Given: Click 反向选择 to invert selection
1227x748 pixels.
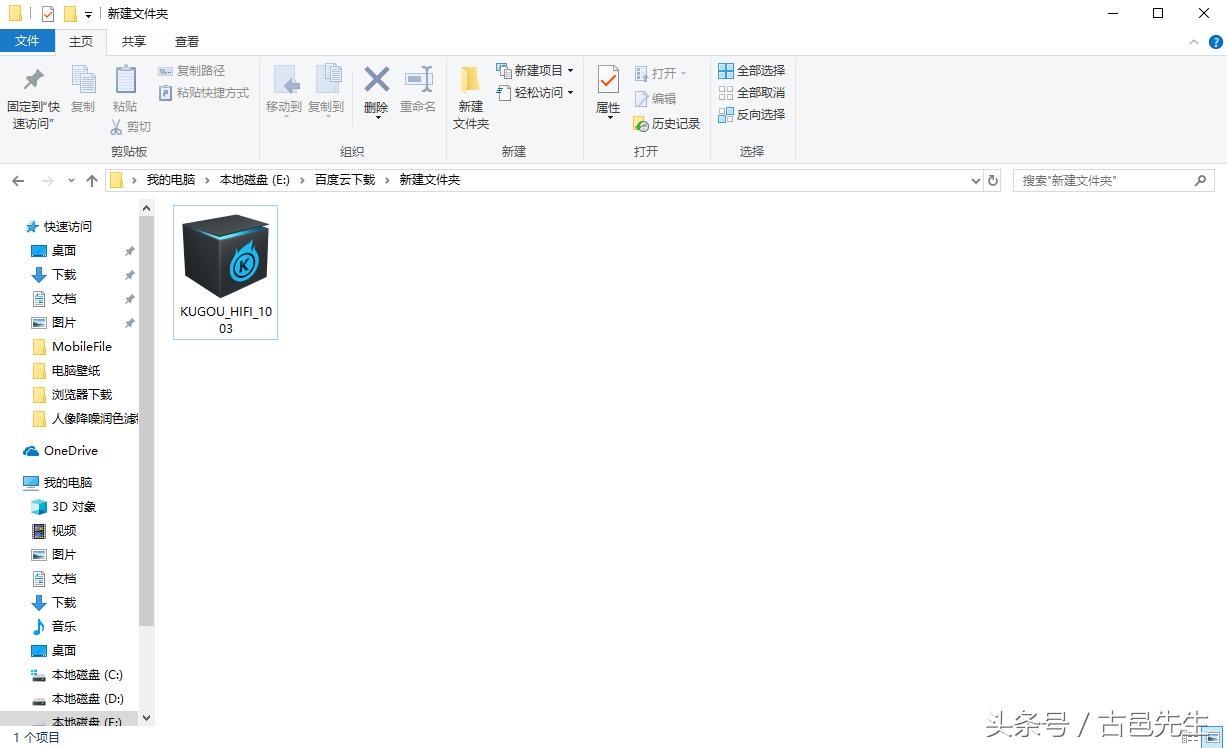Looking at the screenshot, I should pyautogui.click(x=752, y=114).
